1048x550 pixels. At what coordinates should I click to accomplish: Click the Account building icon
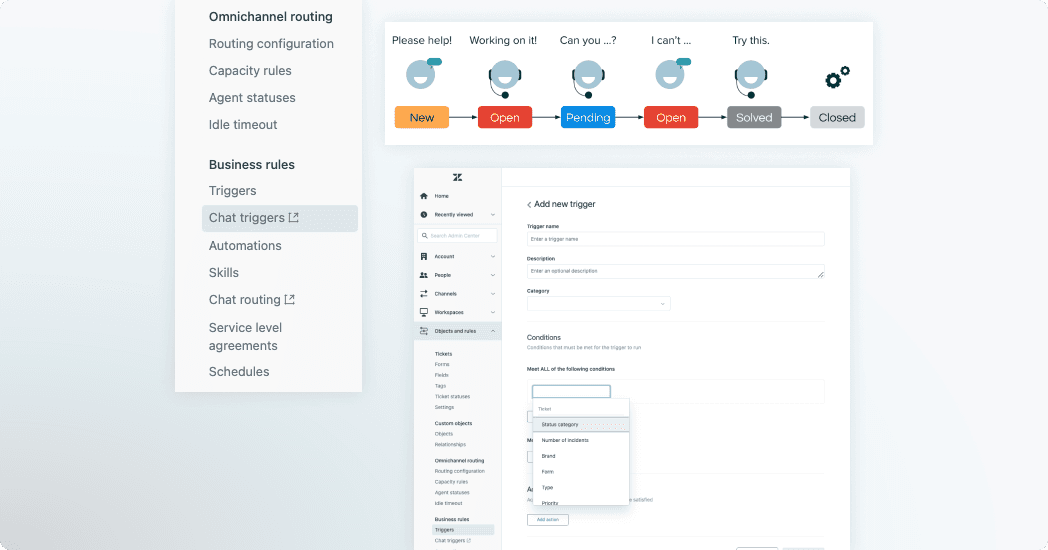click(x=424, y=257)
